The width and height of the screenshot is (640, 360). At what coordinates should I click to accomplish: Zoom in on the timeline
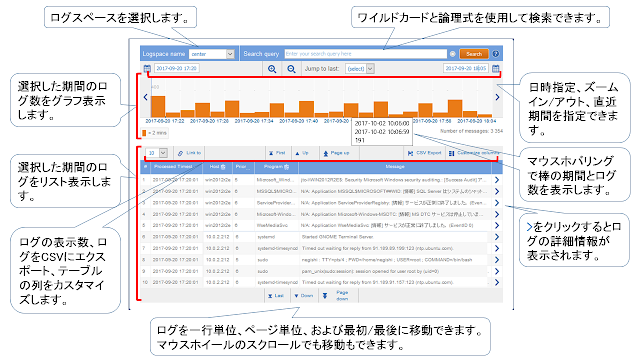point(272,69)
